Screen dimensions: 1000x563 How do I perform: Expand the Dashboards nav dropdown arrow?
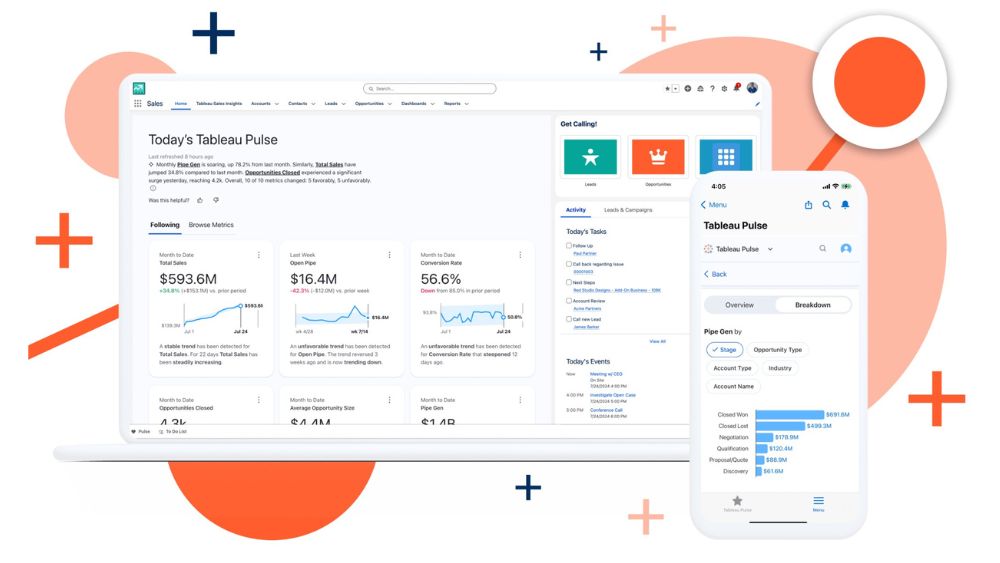pyautogui.click(x=432, y=104)
